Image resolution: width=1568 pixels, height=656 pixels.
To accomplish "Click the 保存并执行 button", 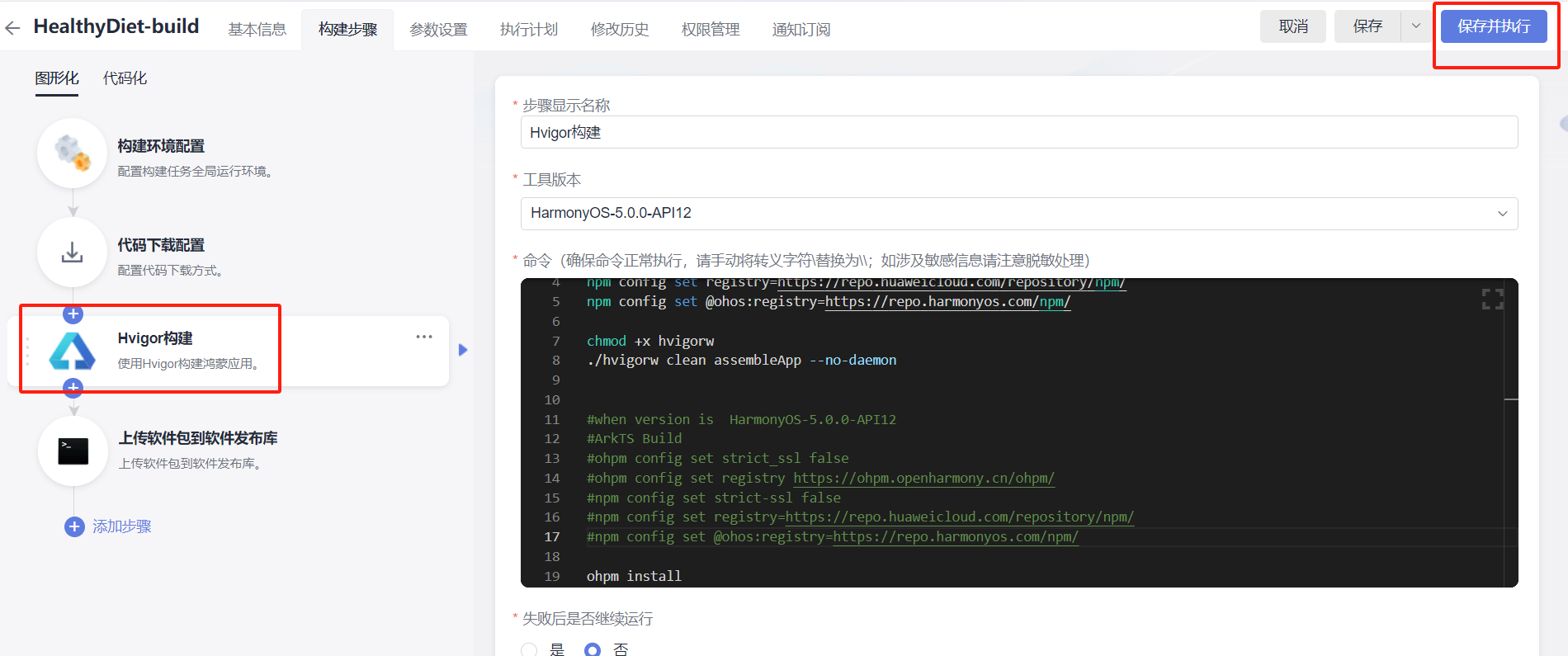I will click(x=1494, y=26).
